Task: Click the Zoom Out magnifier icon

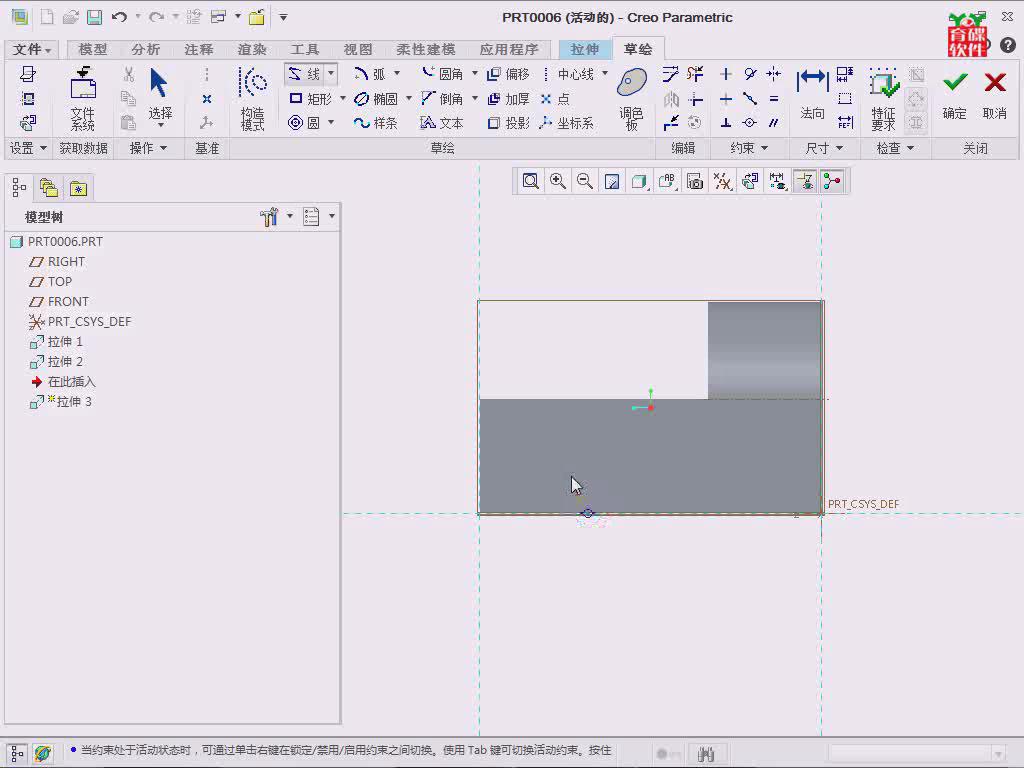Action: (585, 181)
